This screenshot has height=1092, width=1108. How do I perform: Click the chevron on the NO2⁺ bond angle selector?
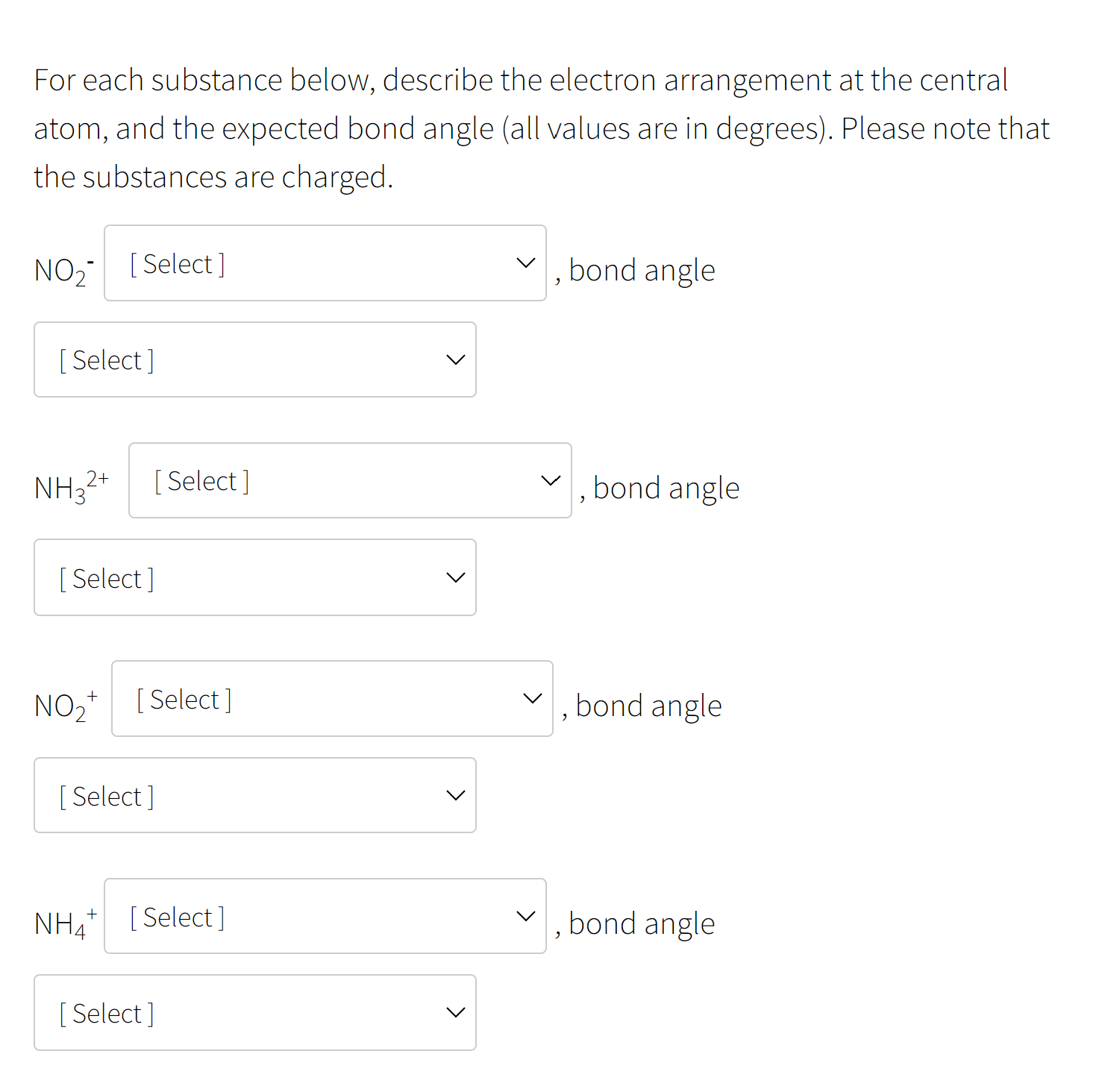click(x=455, y=795)
